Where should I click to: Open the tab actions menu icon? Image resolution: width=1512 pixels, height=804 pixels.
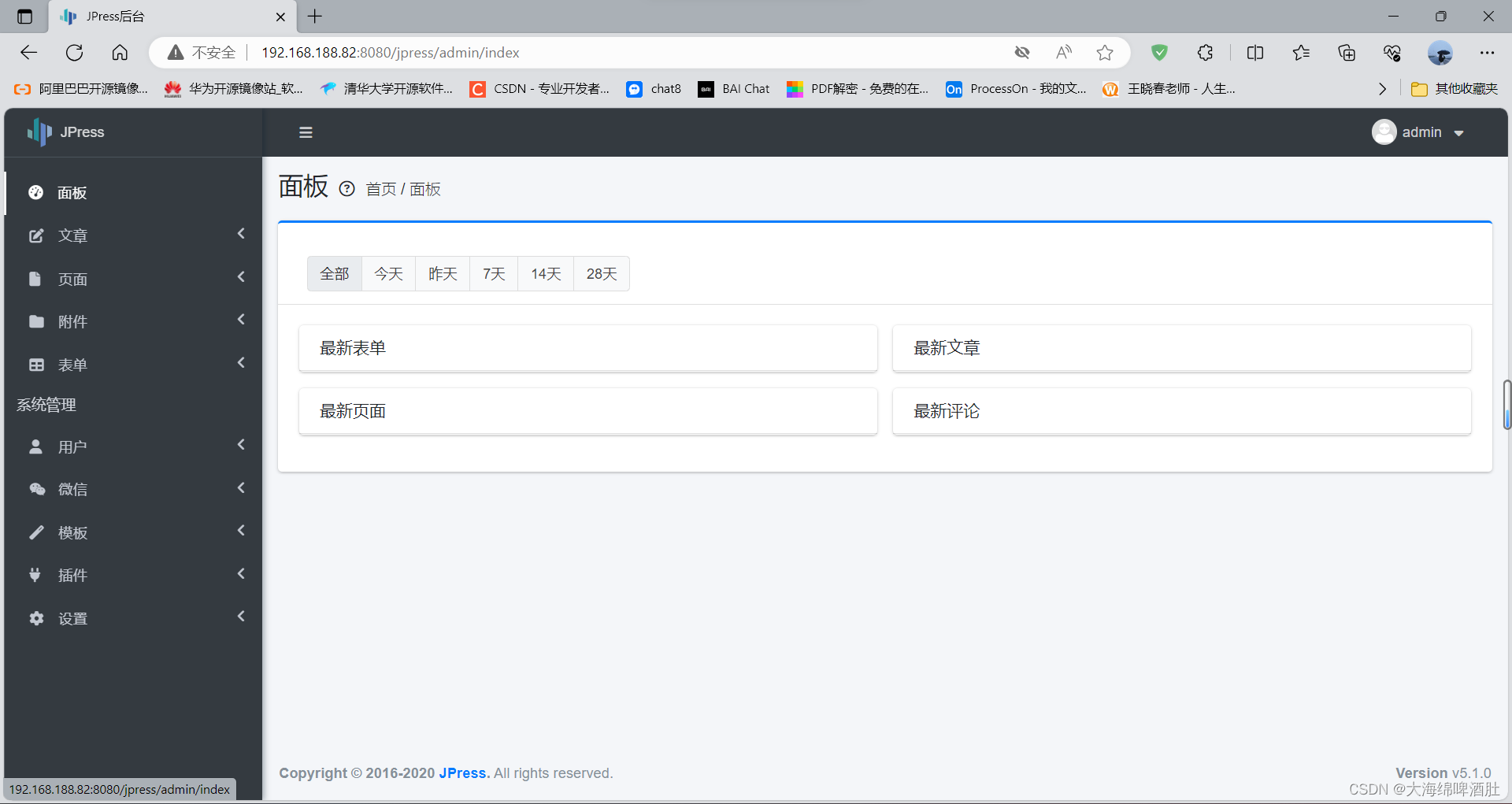coord(24,17)
